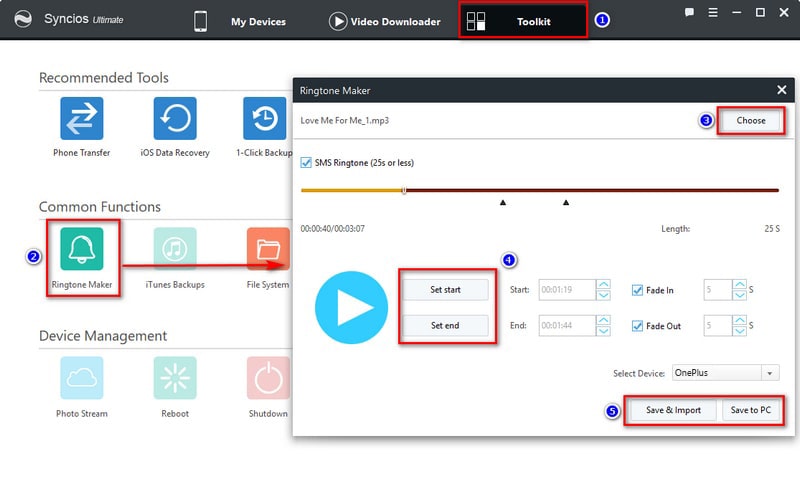Toggle SMS Ringtone (25s or less) checkbox
The height and width of the screenshot is (482, 800).
306,163
